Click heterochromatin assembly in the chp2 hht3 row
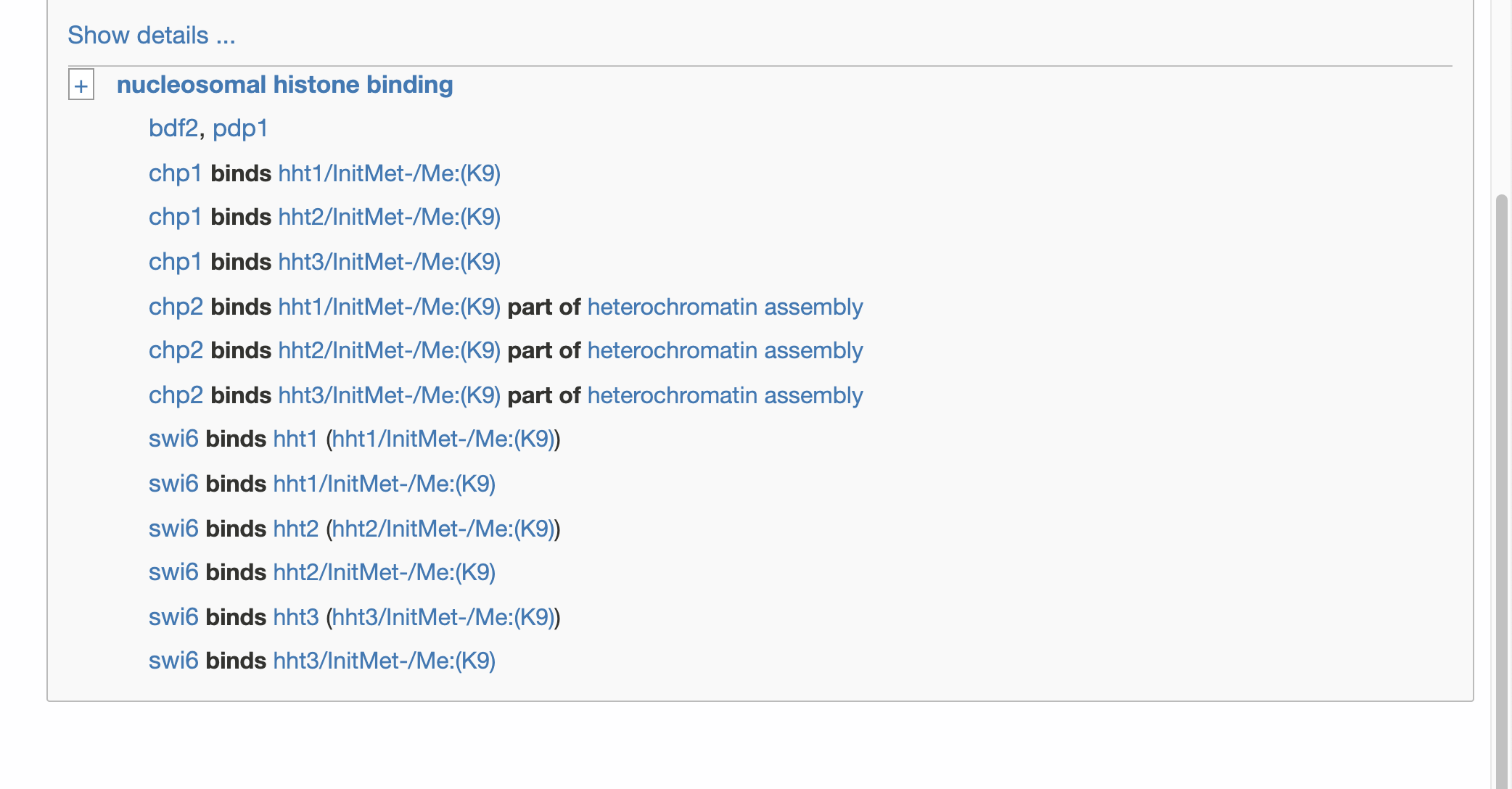 coord(724,395)
